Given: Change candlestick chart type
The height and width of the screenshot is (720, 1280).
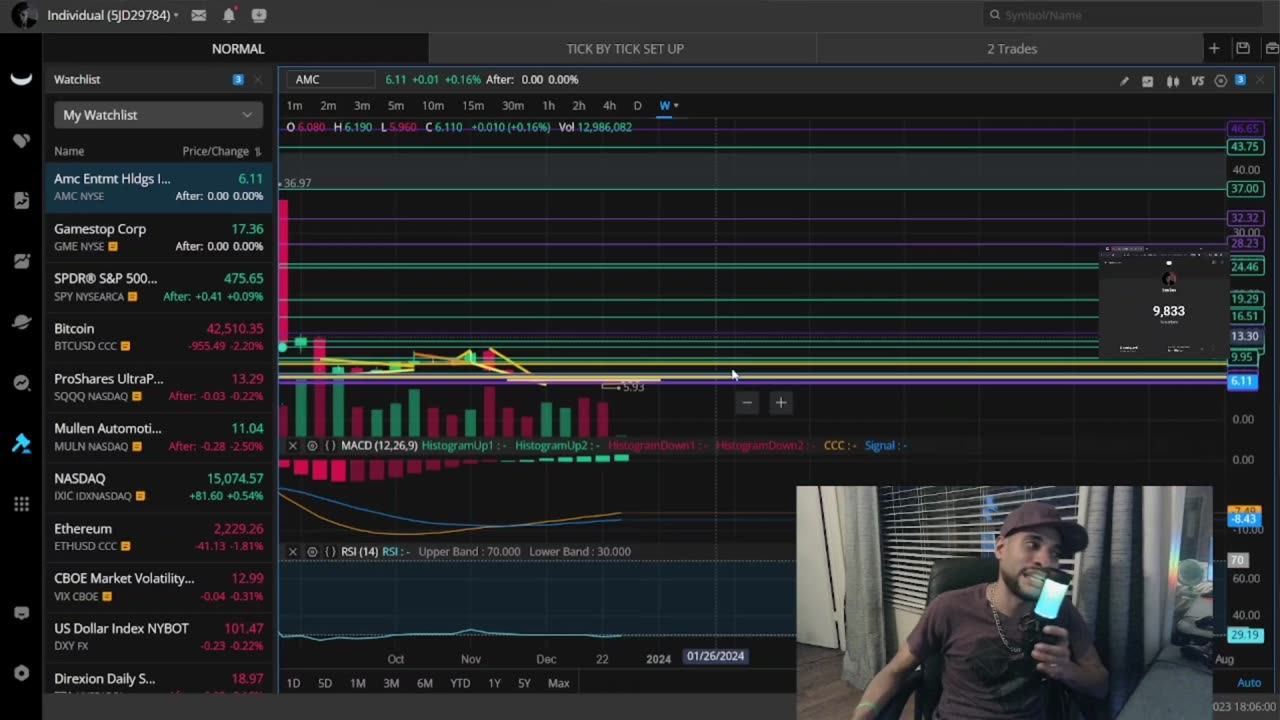Looking at the screenshot, I should [1173, 81].
